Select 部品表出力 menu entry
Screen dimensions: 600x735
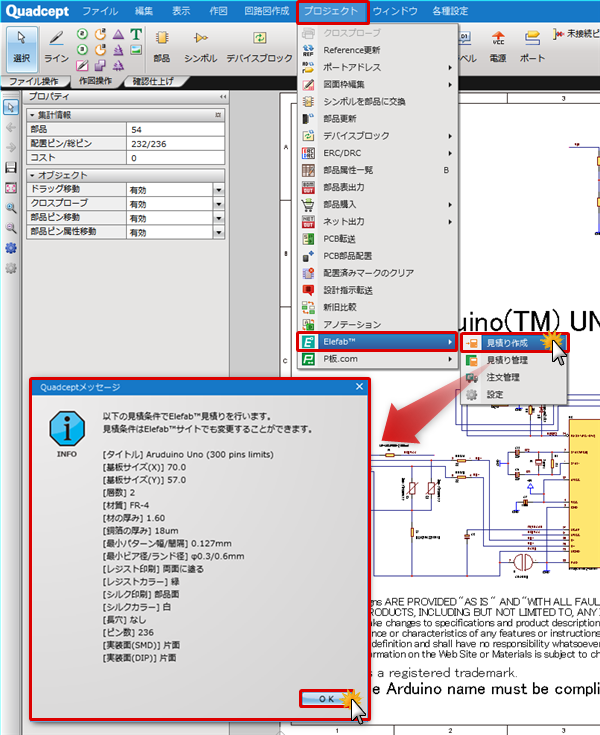378,187
